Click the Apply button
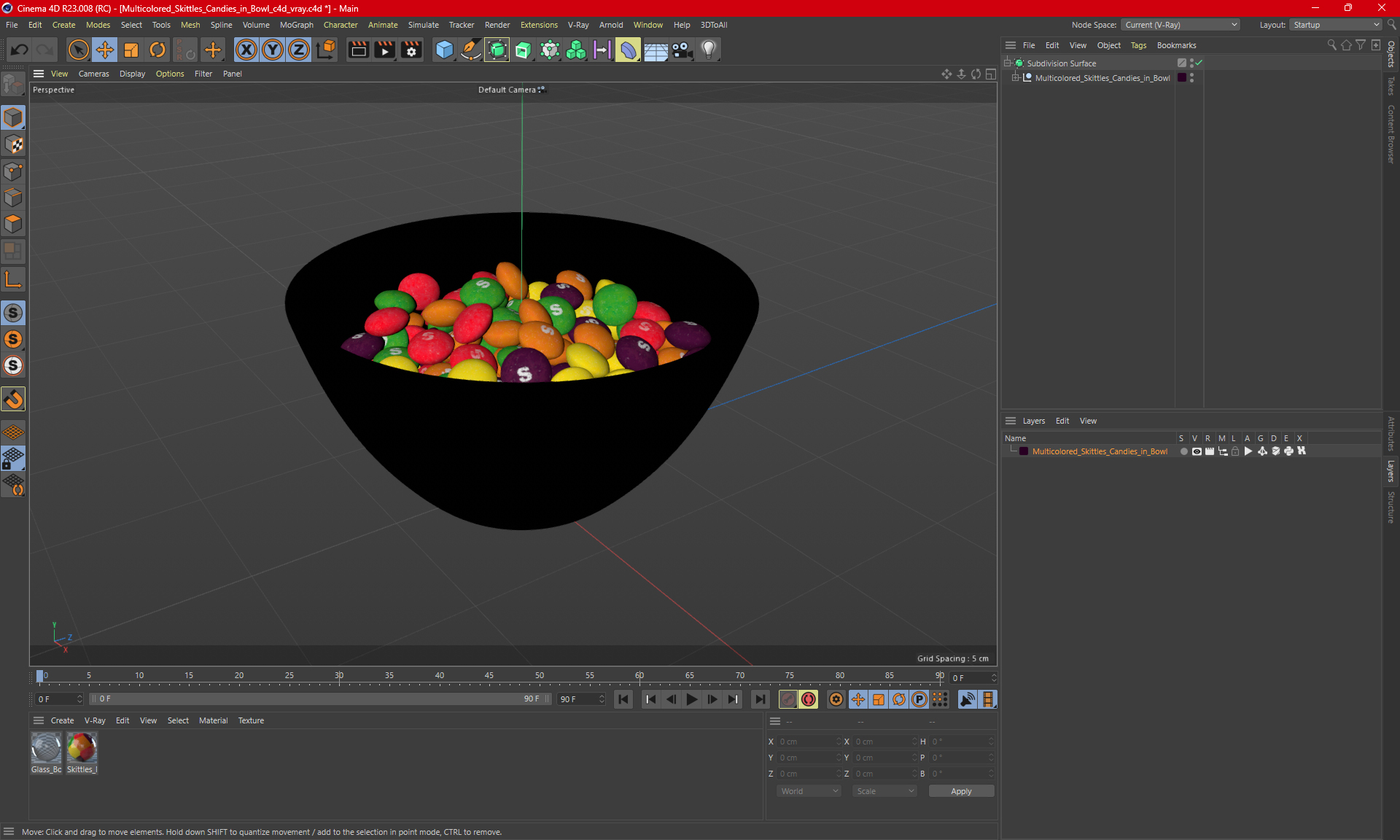Viewport: 1400px width, 840px height. click(961, 791)
